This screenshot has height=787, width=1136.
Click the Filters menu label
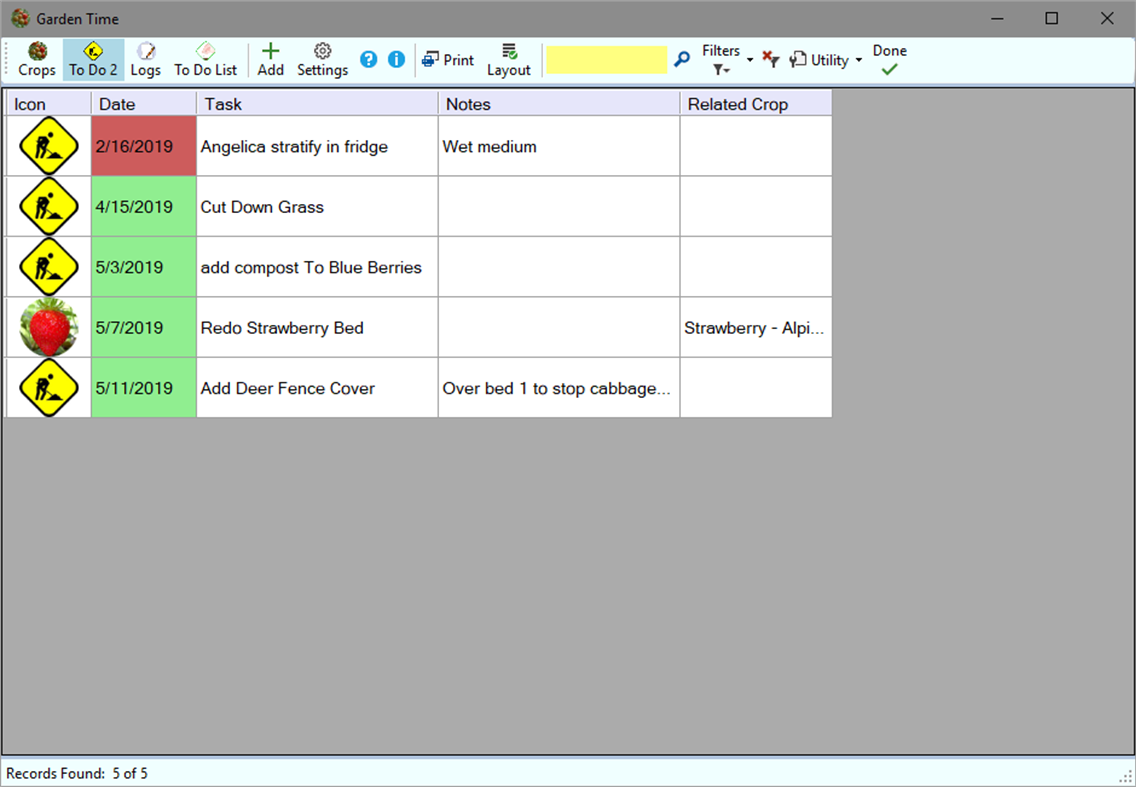722,50
